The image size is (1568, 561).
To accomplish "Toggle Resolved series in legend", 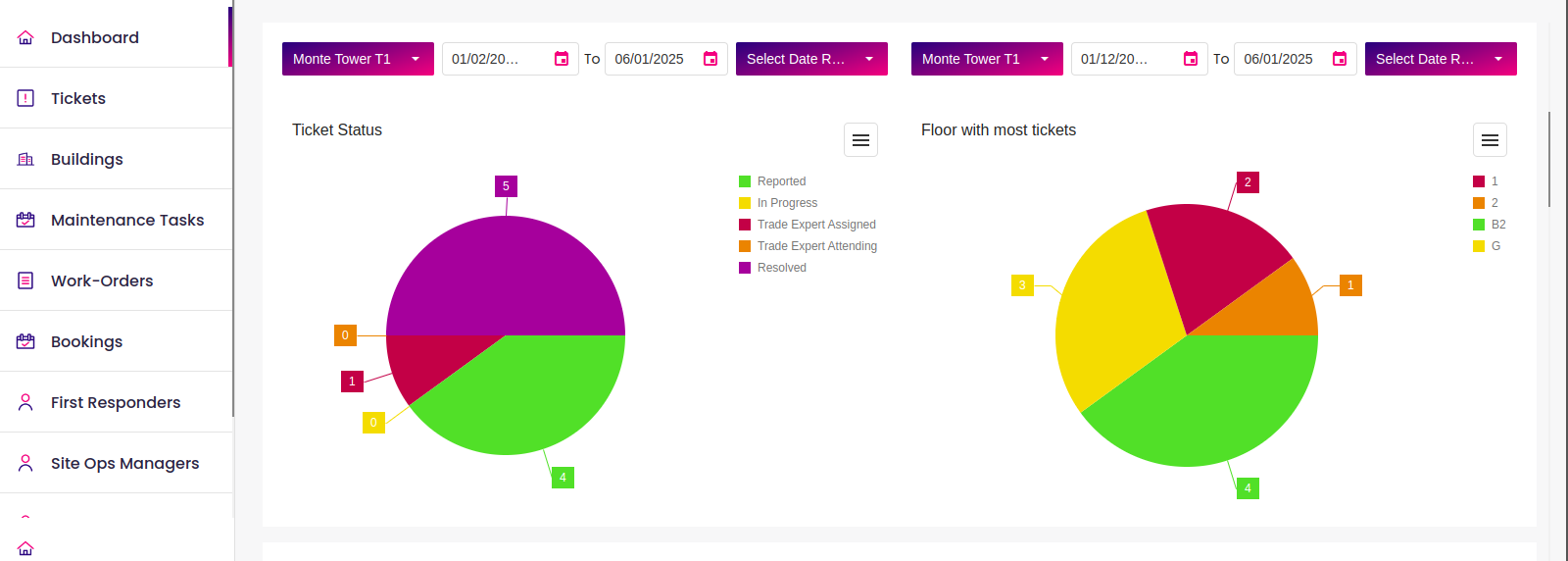I will (x=772, y=268).
